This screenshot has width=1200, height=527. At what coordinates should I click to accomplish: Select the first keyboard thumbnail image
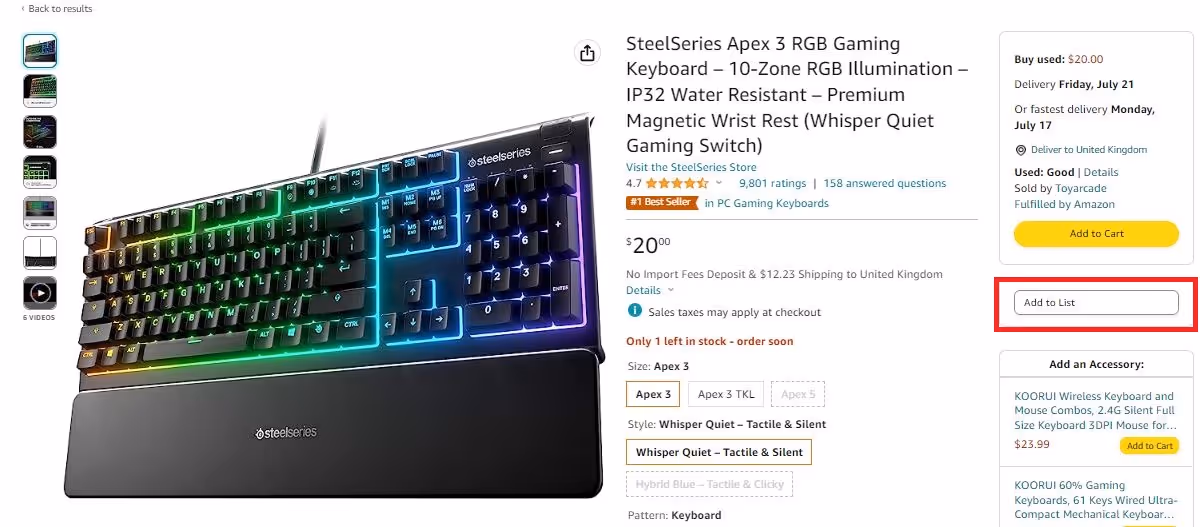point(40,51)
